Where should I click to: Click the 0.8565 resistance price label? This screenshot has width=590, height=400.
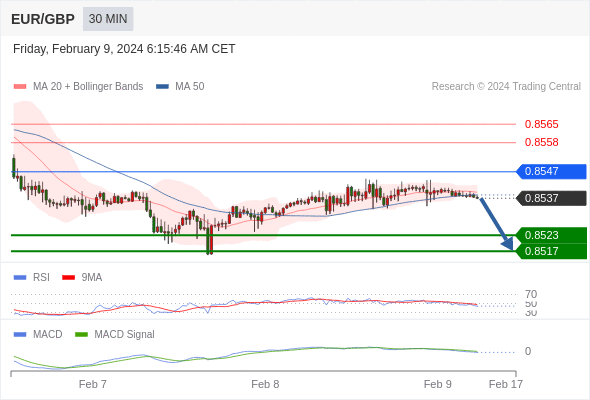coord(541,124)
